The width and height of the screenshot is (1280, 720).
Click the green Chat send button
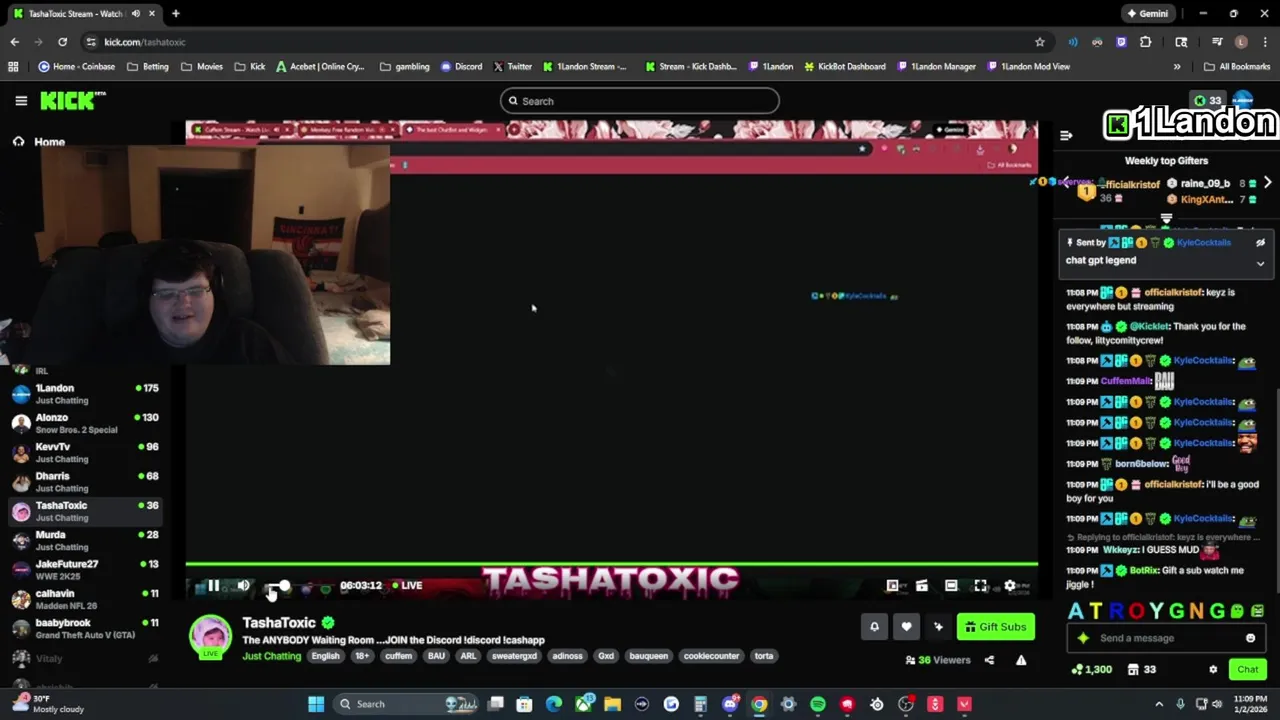coord(1247,670)
